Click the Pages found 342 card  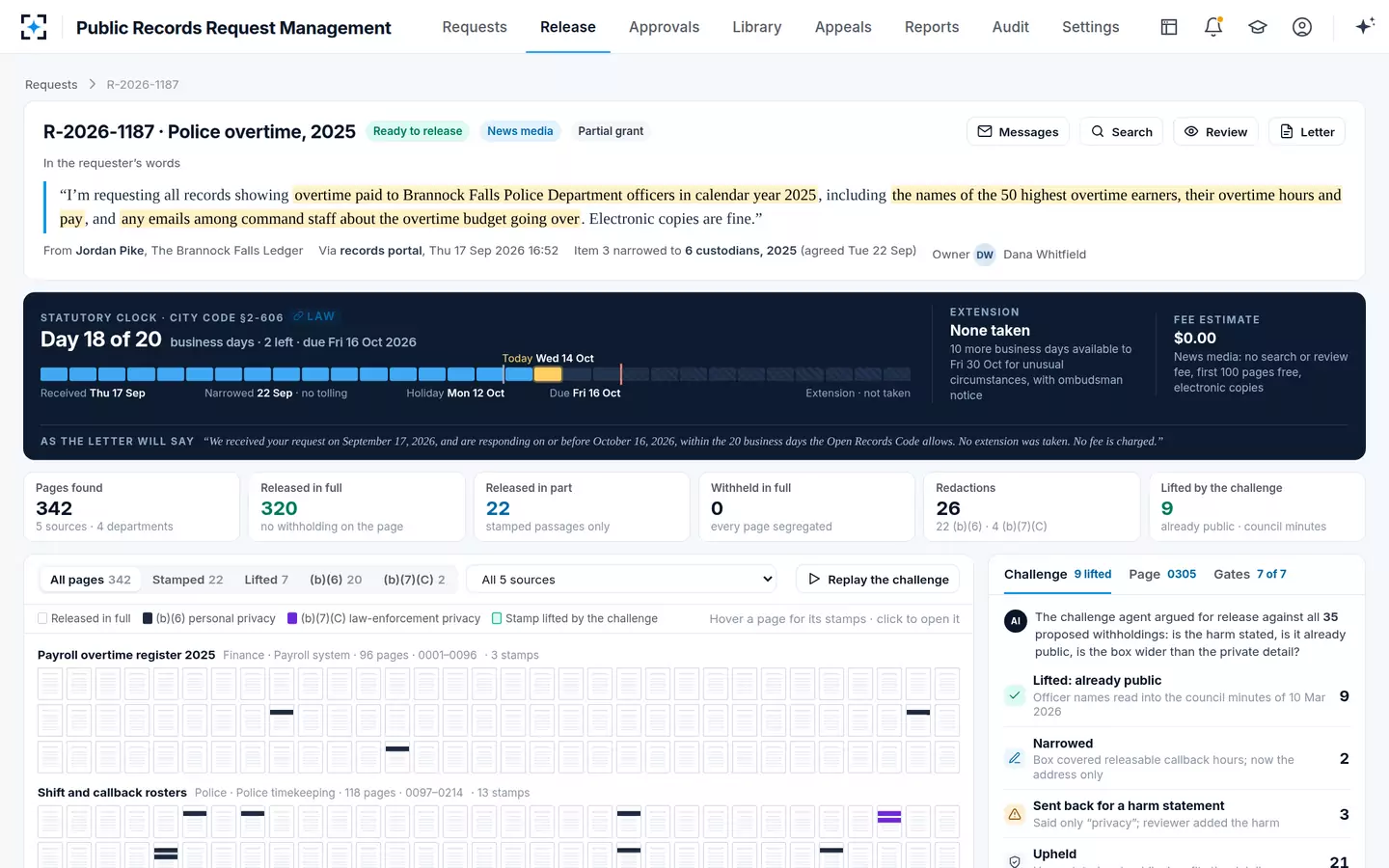point(131,506)
